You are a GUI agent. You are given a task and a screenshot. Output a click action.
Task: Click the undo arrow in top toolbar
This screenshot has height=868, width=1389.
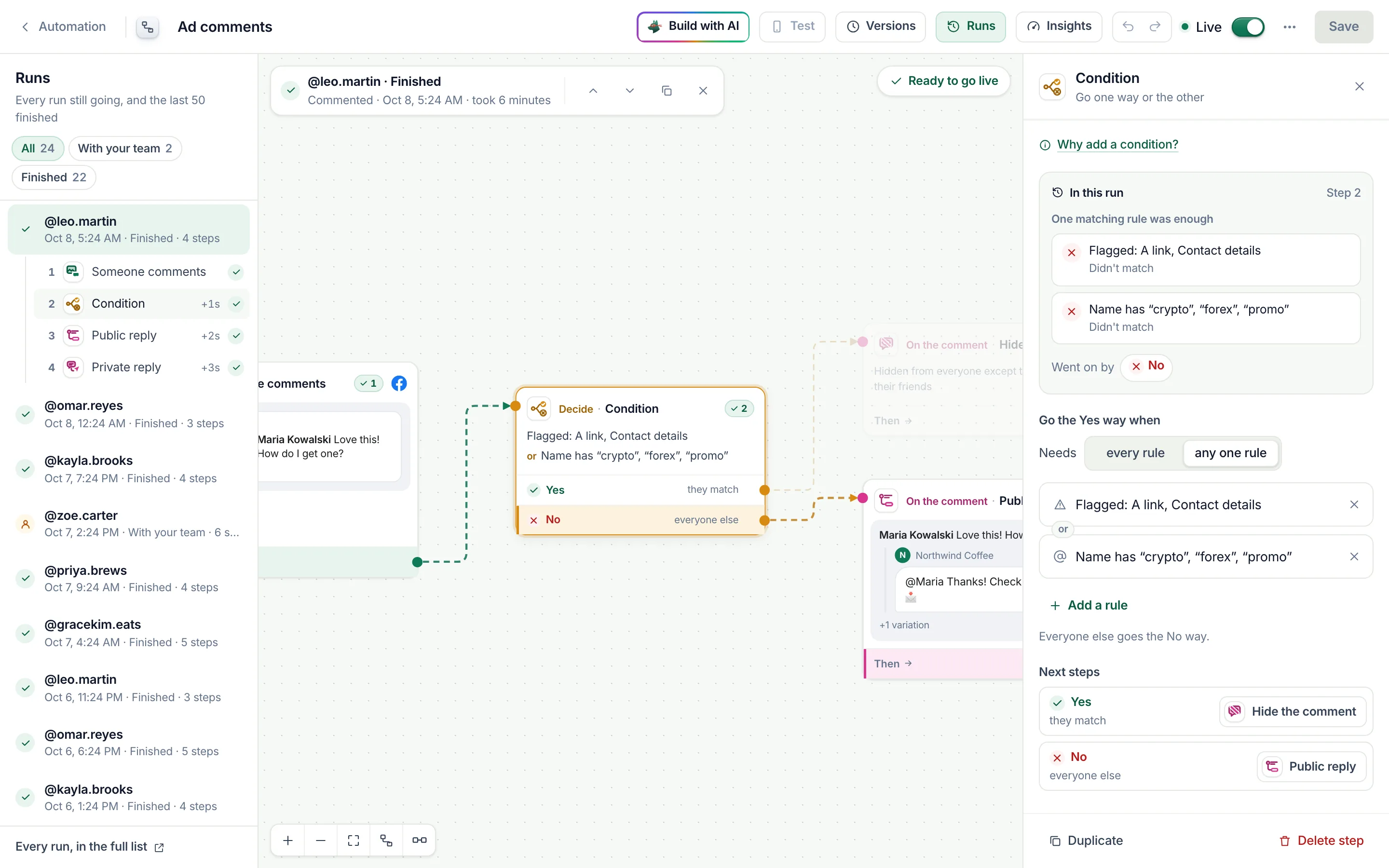click(x=1128, y=27)
